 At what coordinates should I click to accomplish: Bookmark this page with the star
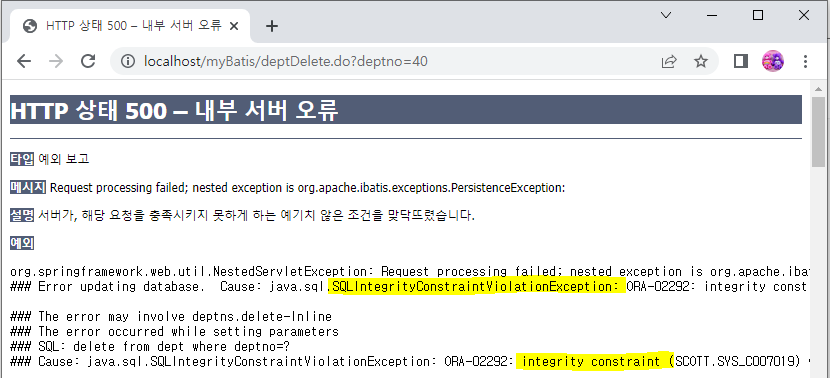pyautogui.click(x=701, y=62)
